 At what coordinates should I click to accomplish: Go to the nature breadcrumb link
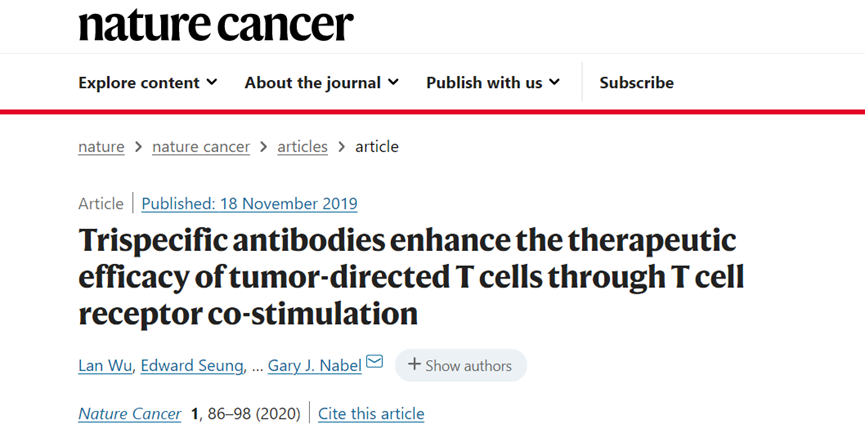point(102,147)
